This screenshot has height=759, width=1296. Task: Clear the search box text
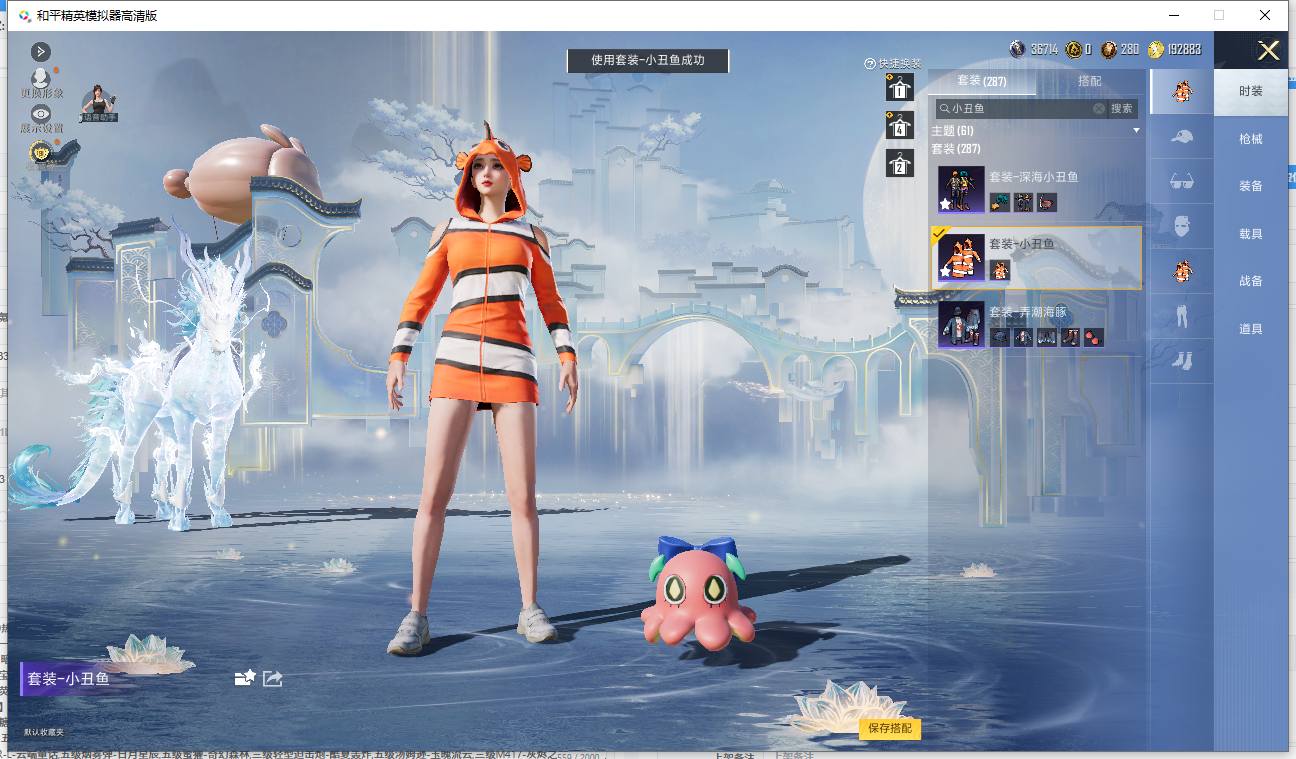(x=1099, y=108)
